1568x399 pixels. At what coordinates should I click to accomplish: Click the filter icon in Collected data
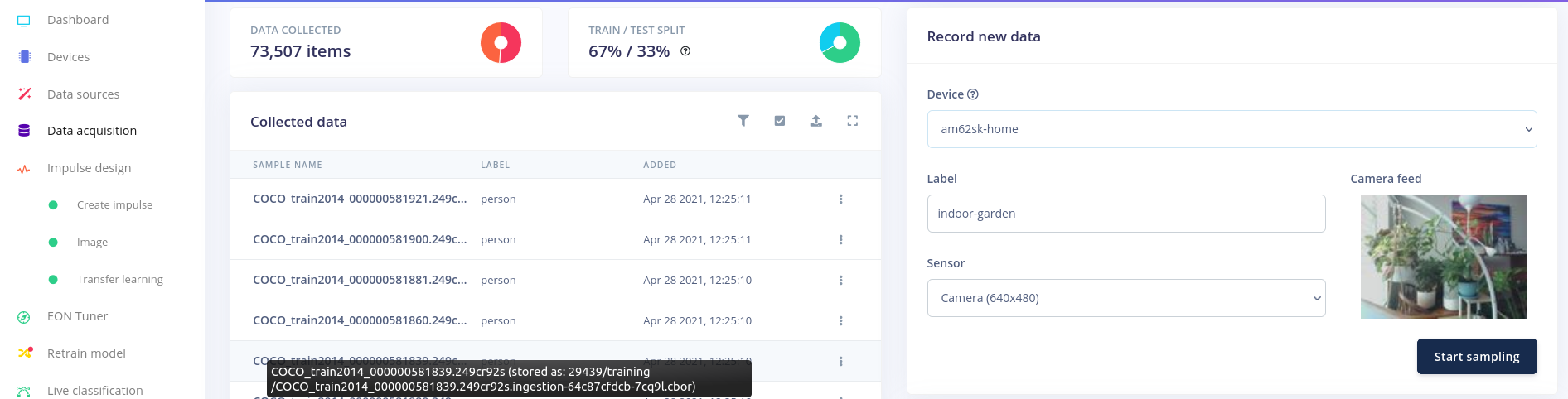pyautogui.click(x=743, y=121)
